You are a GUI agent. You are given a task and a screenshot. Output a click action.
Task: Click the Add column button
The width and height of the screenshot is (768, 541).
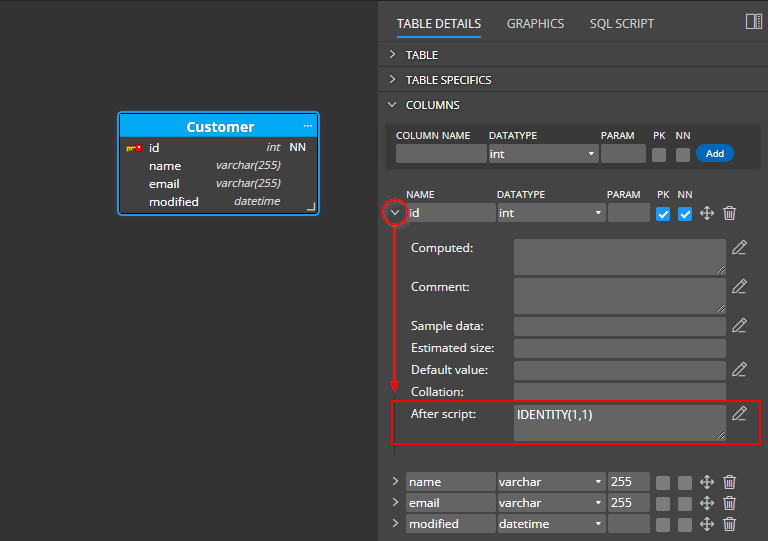pos(715,154)
